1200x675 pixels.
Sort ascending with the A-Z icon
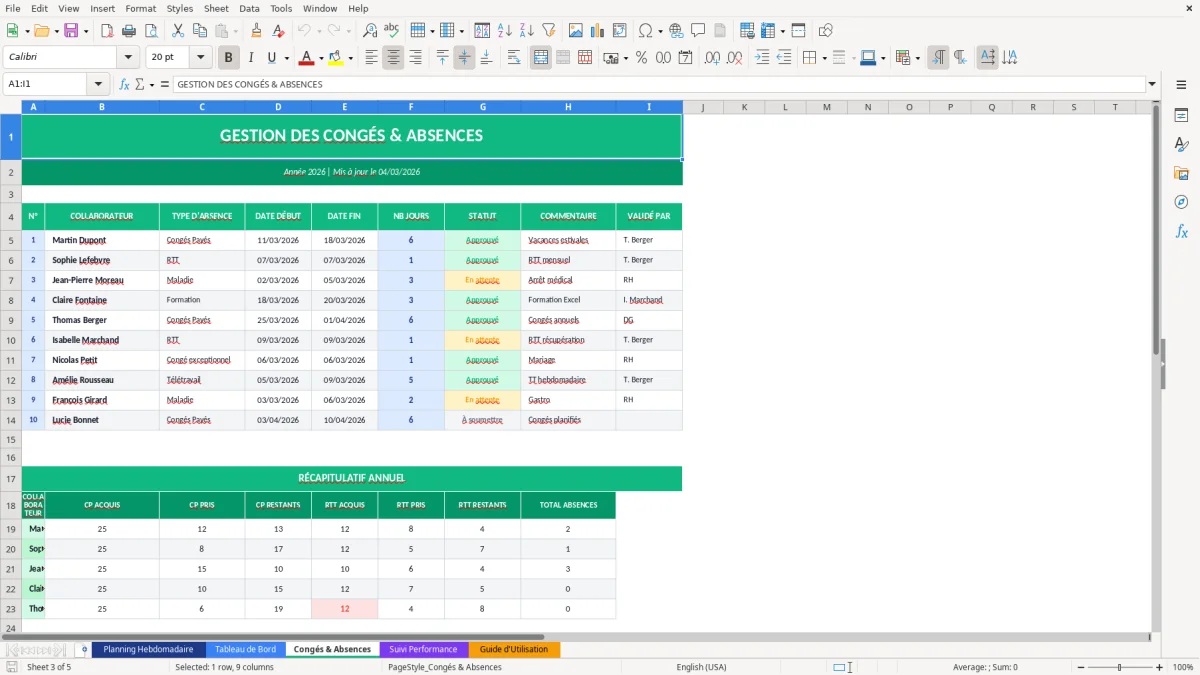coord(504,31)
